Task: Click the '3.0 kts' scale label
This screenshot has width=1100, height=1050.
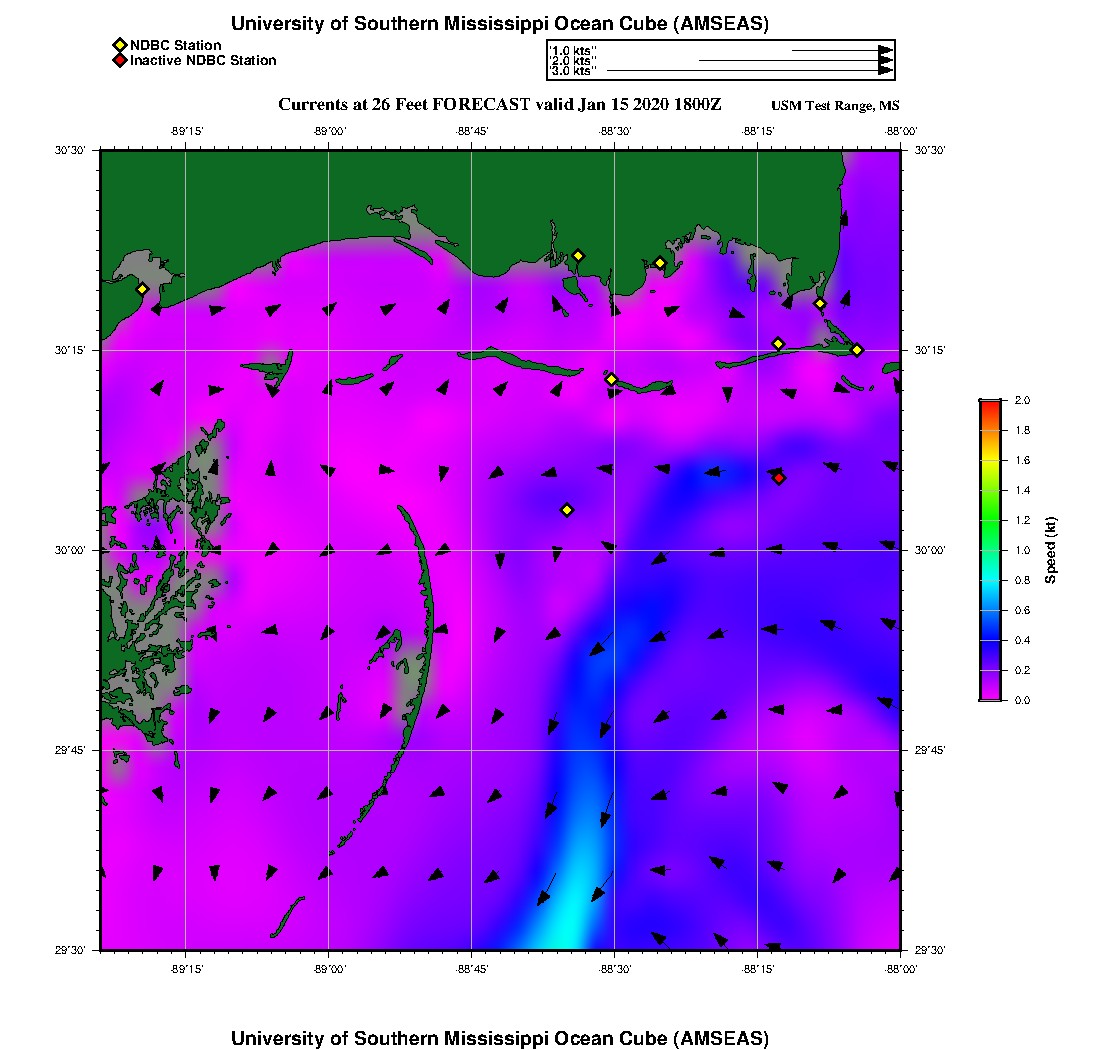Action: [x=572, y=71]
